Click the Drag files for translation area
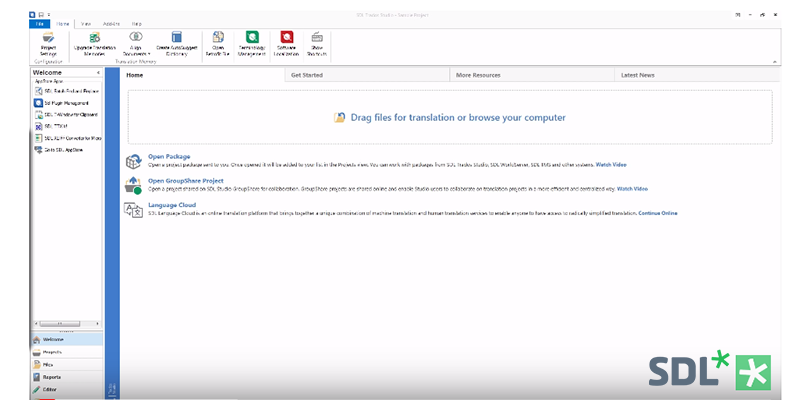 (450, 118)
